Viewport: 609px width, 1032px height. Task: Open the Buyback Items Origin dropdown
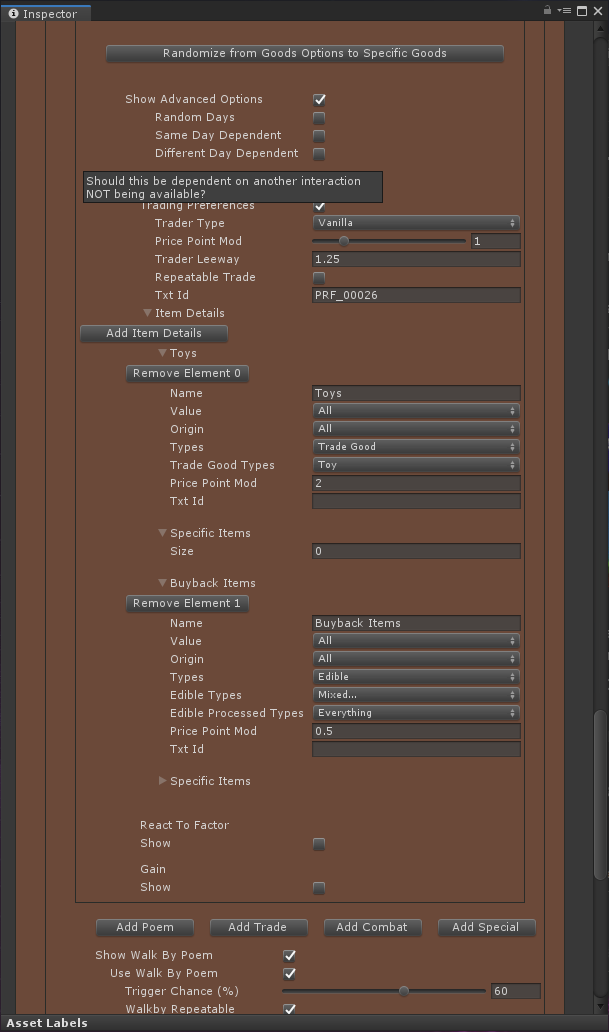[x=416, y=659]
